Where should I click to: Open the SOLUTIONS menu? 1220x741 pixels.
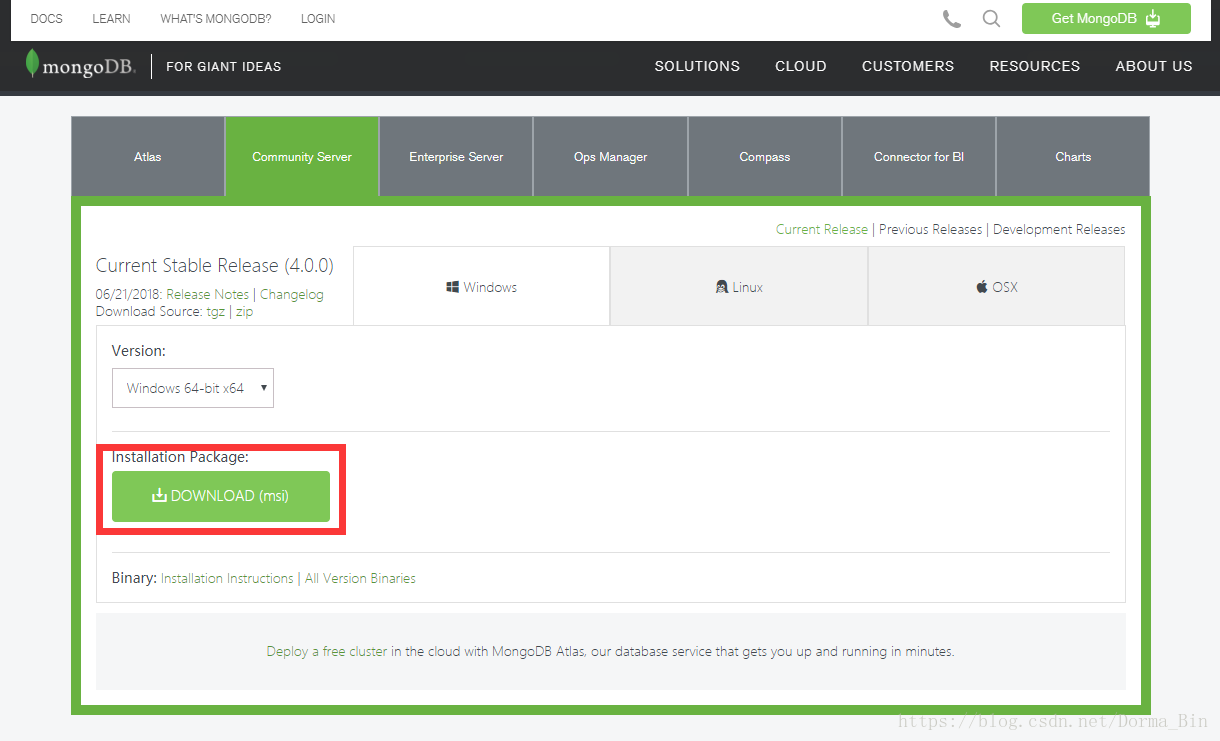coord(697,66)
